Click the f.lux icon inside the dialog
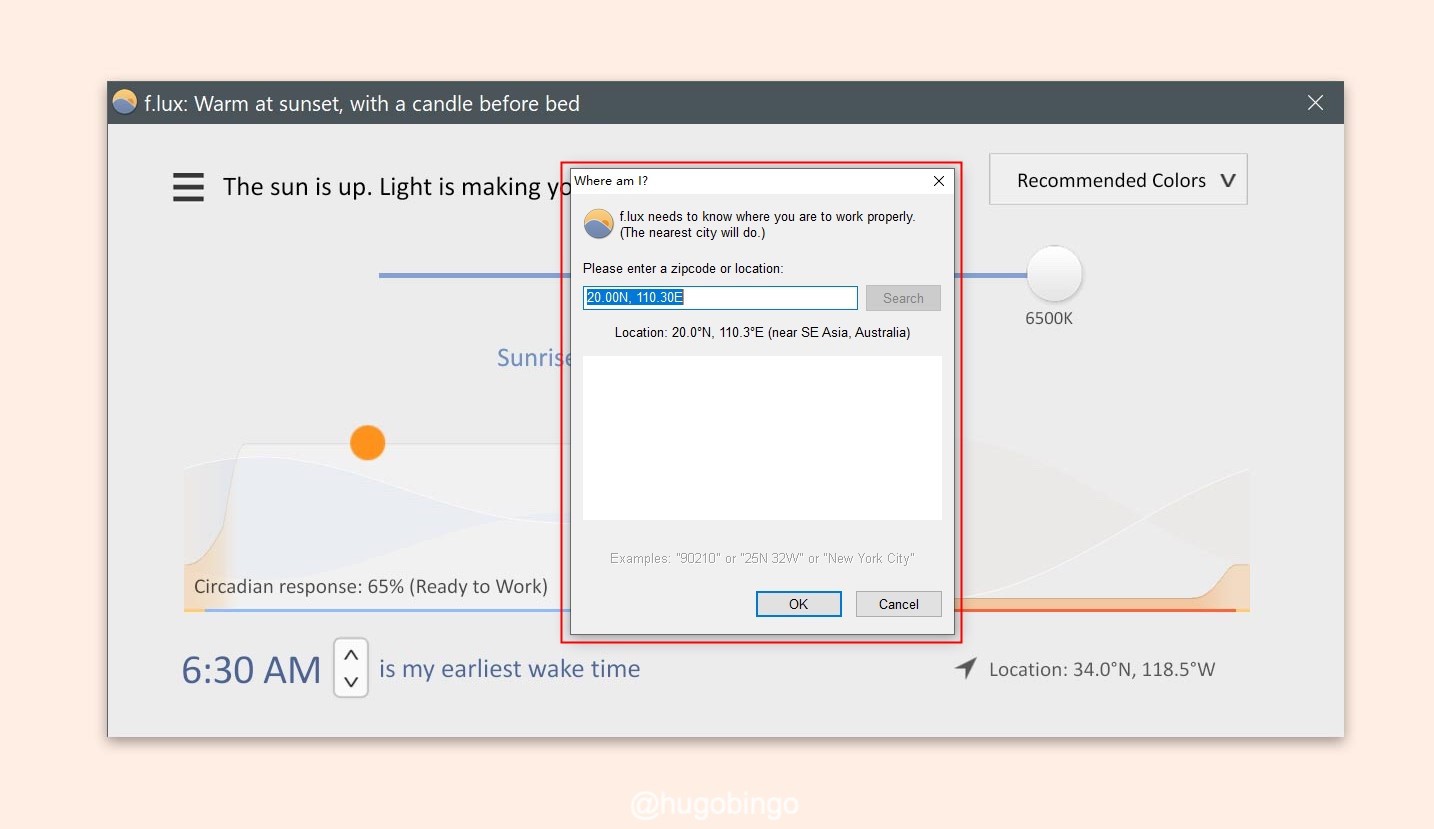The image size is (1434, 829). click(x=598, y=224)
